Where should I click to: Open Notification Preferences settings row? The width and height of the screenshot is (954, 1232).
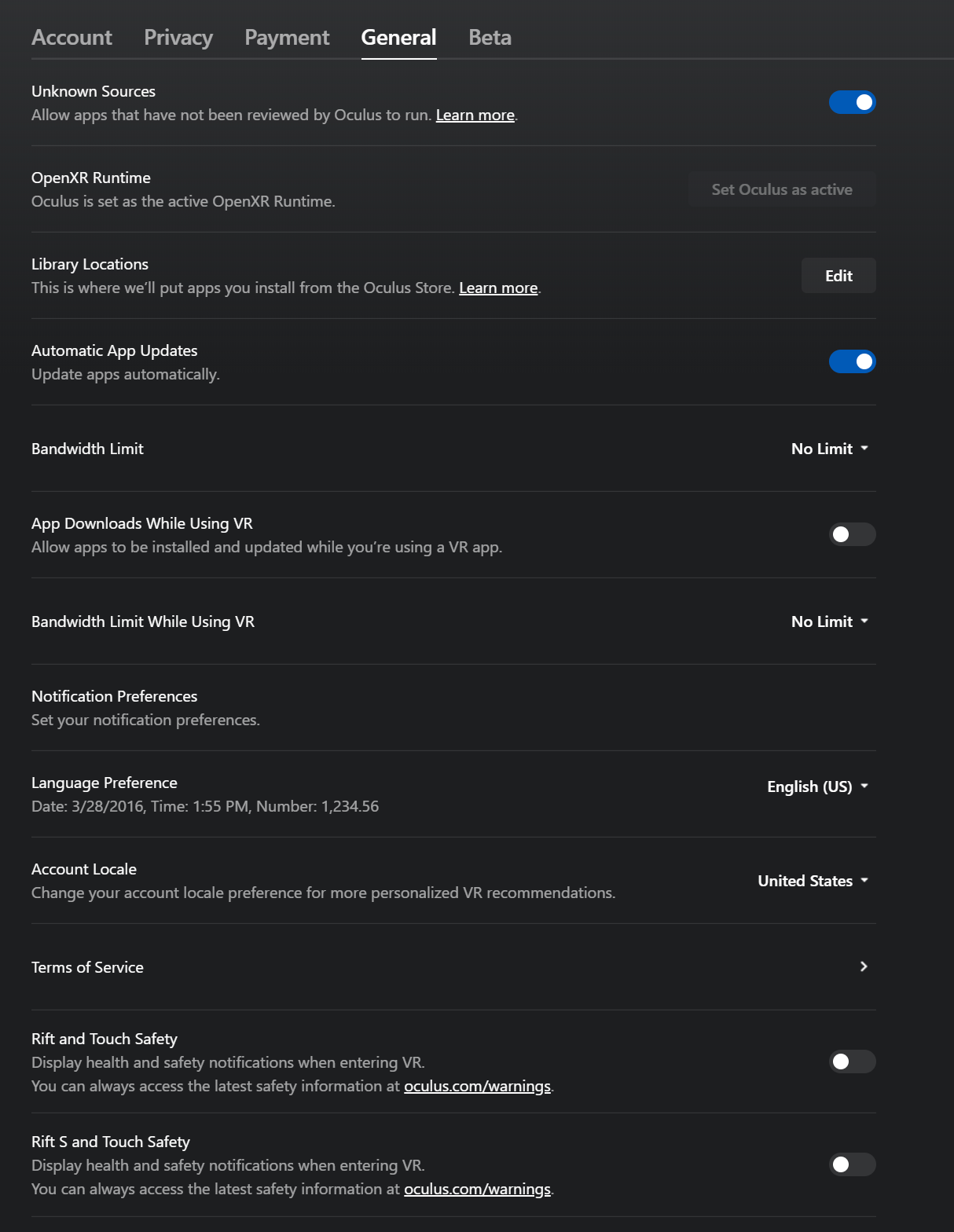point(453,708)
